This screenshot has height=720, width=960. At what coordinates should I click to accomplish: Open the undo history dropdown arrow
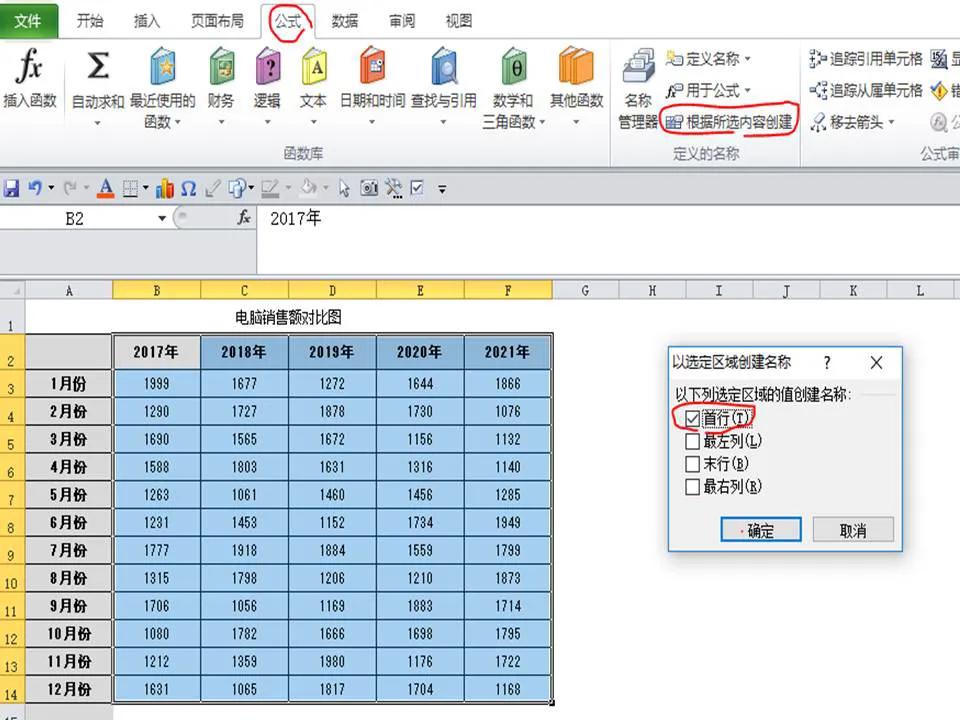point(51,188)
